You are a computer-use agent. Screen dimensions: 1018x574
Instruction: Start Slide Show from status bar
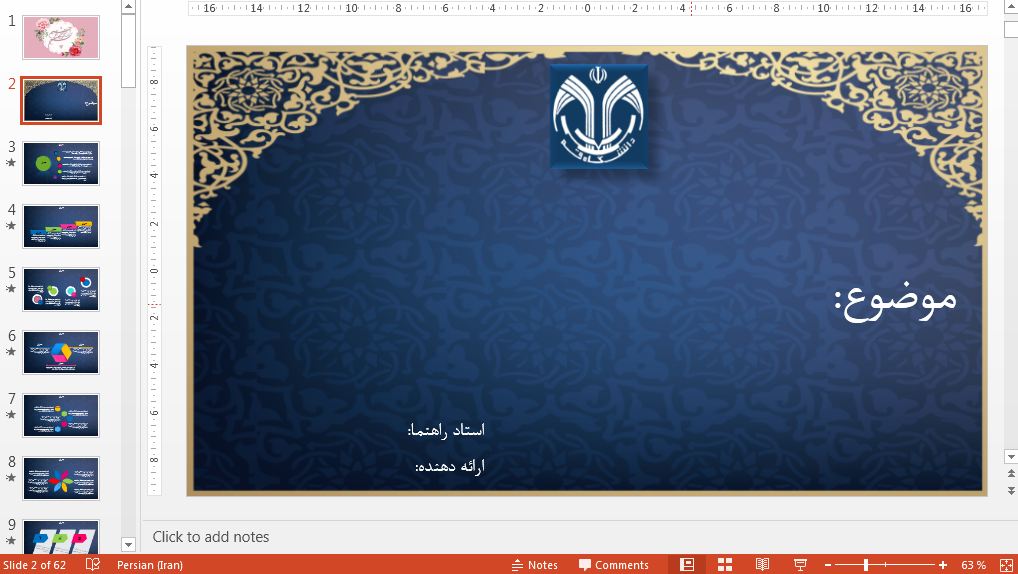(800, 565)
